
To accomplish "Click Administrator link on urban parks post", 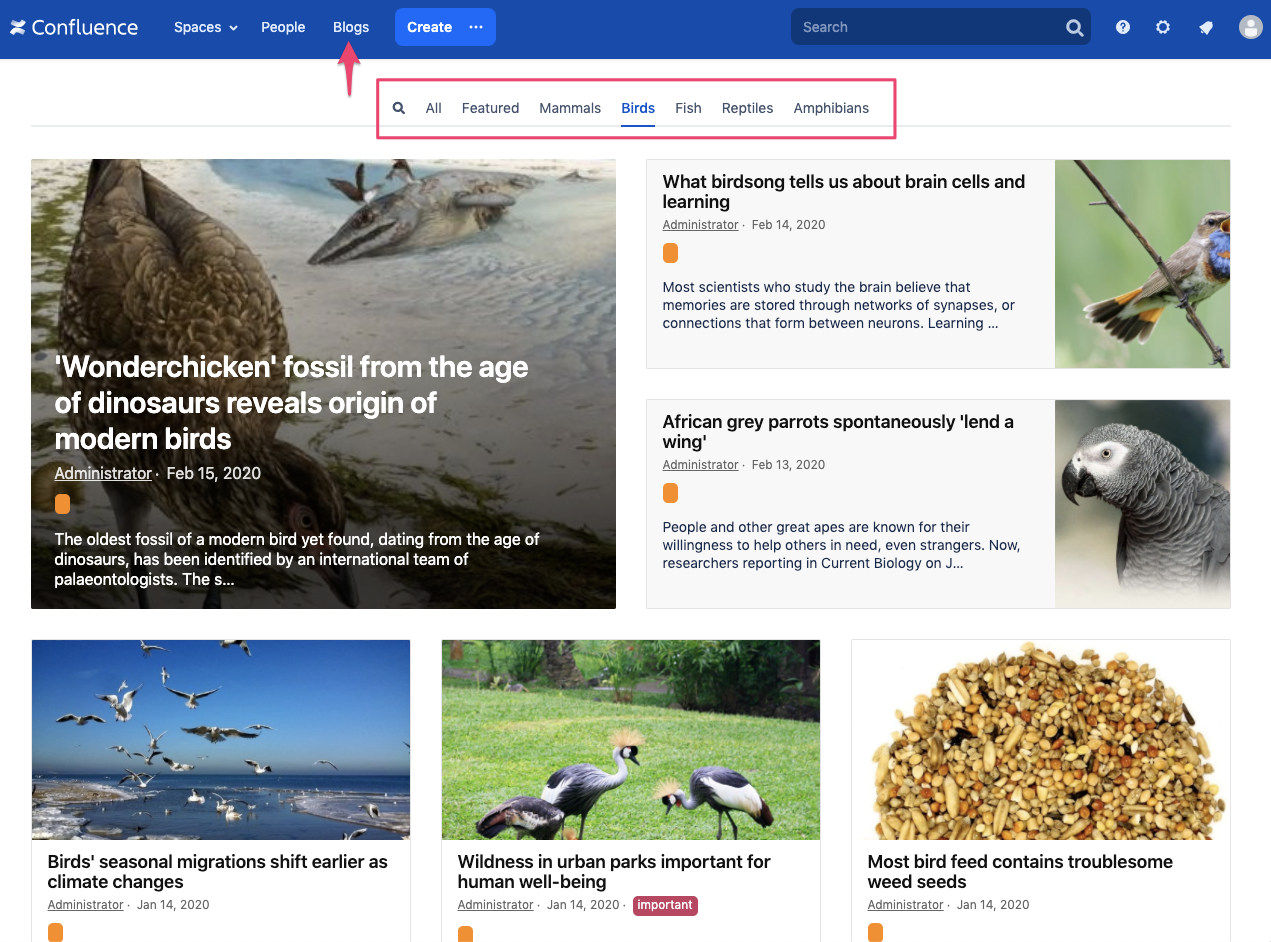I will tap(495, 905).
